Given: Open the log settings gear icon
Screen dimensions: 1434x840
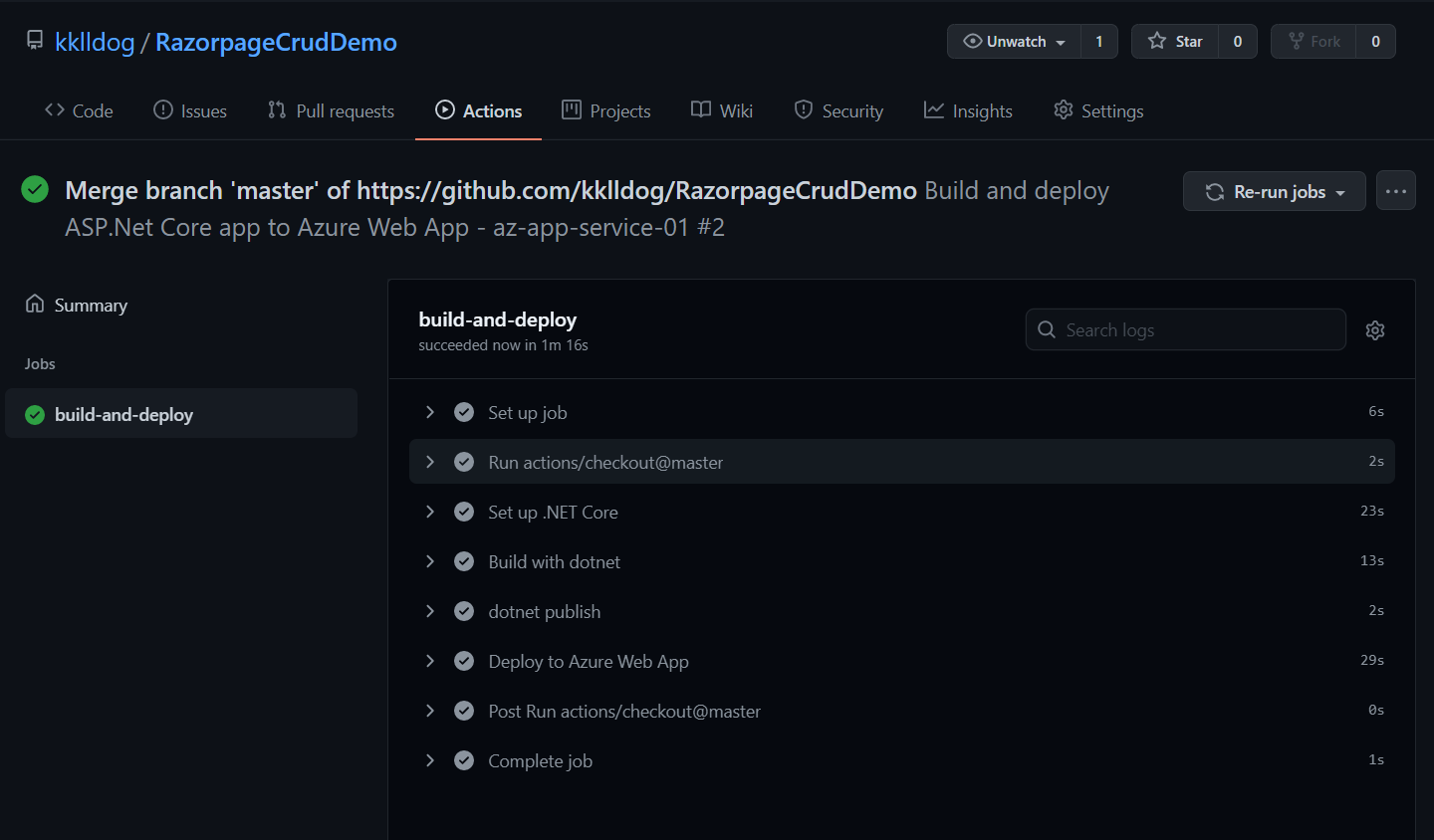Looking at the screenshot, I should click(1375, 330).
